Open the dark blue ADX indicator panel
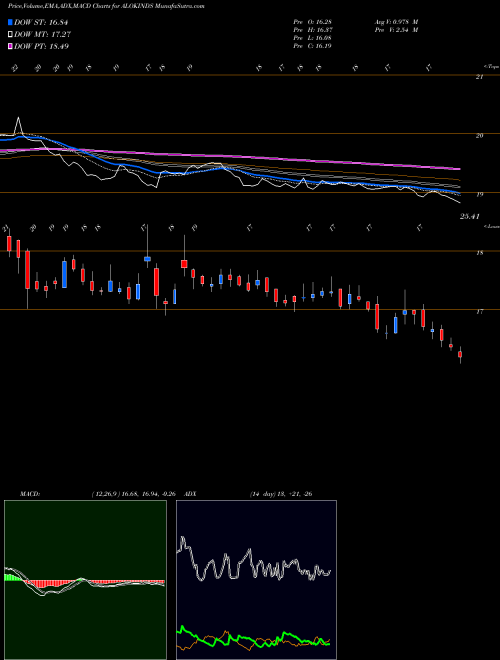500x660 pixels. point(256,580)
